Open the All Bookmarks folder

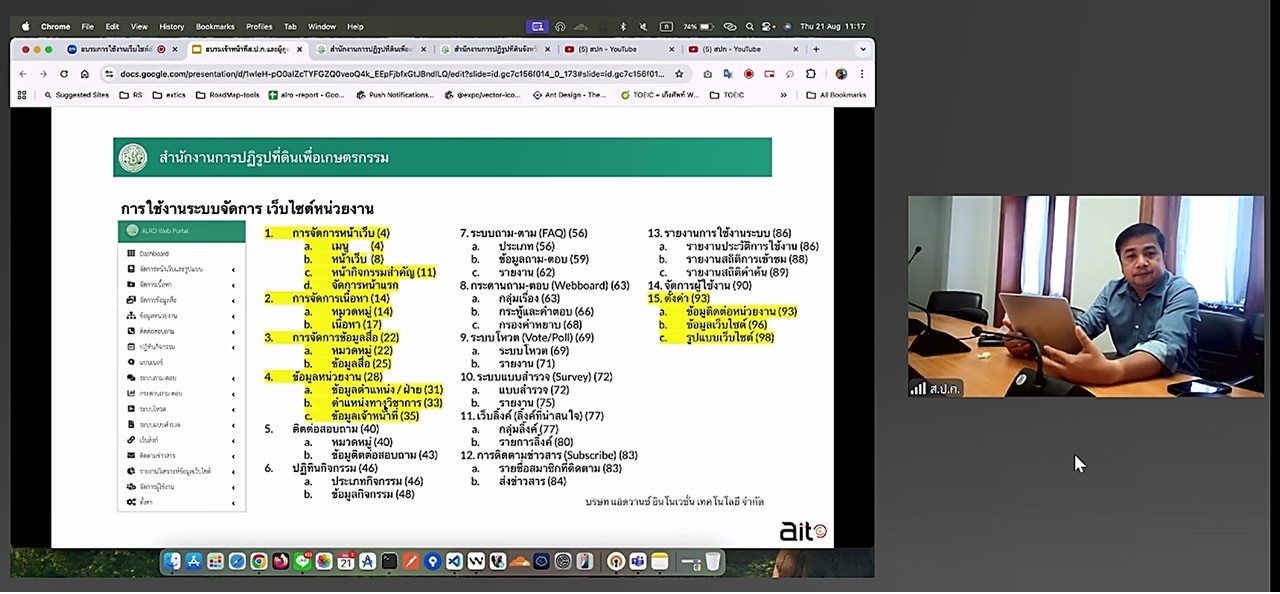836,95
